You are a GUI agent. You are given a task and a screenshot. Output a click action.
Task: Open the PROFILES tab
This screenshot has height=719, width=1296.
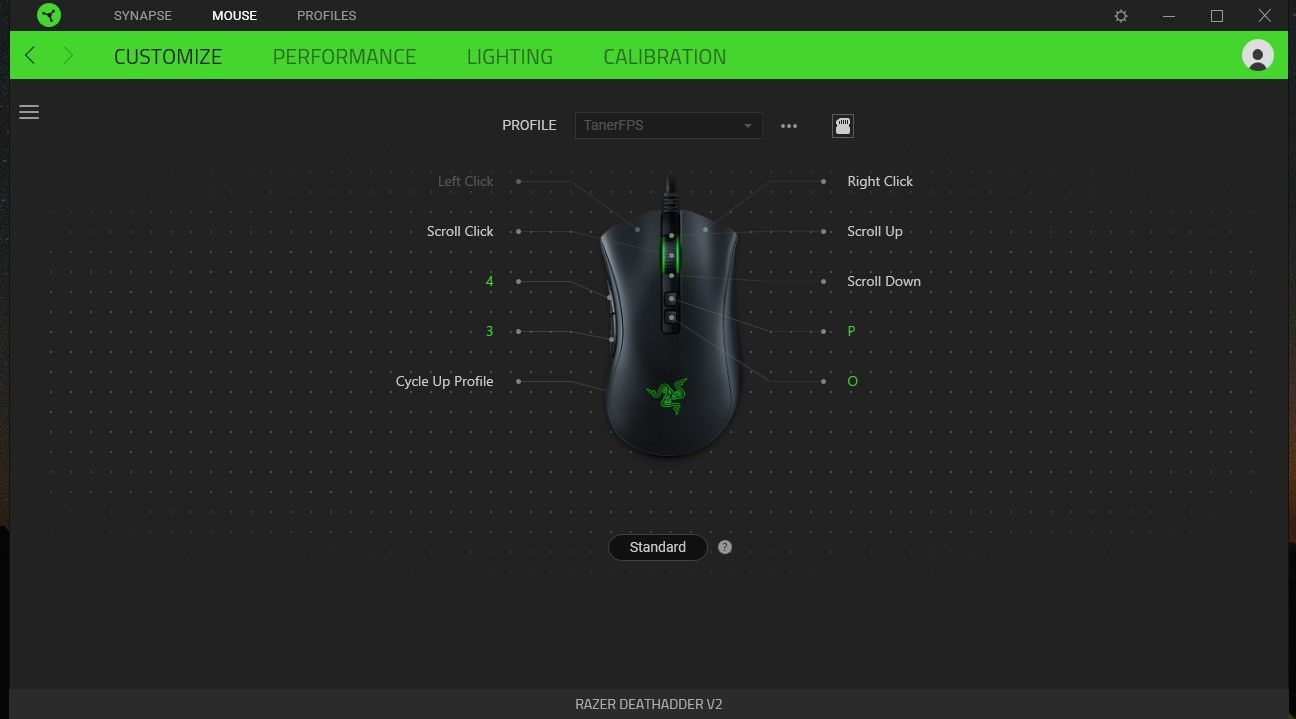pos(327,16)
